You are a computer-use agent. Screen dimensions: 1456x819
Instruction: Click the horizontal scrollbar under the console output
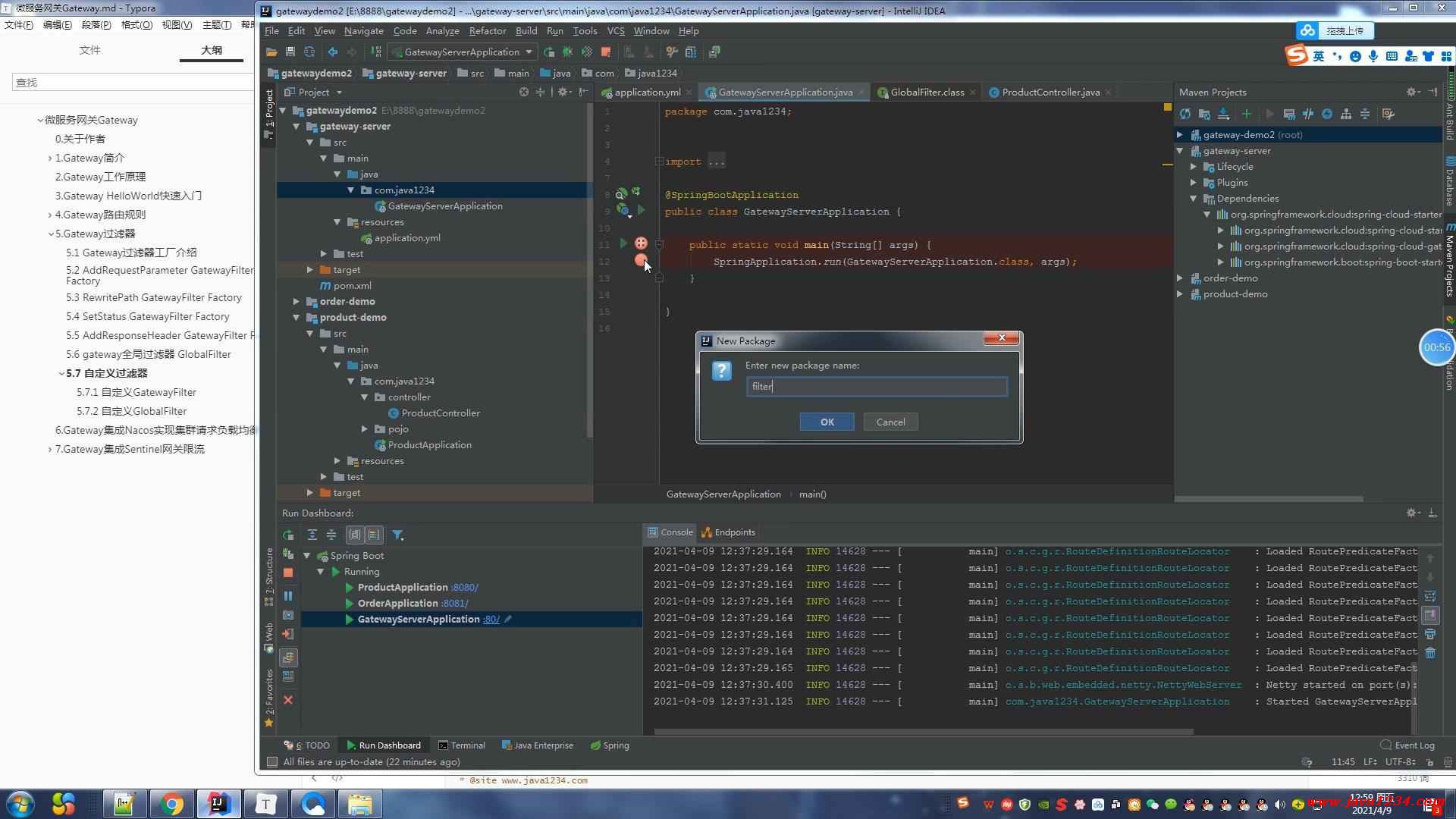click(924, 732)
